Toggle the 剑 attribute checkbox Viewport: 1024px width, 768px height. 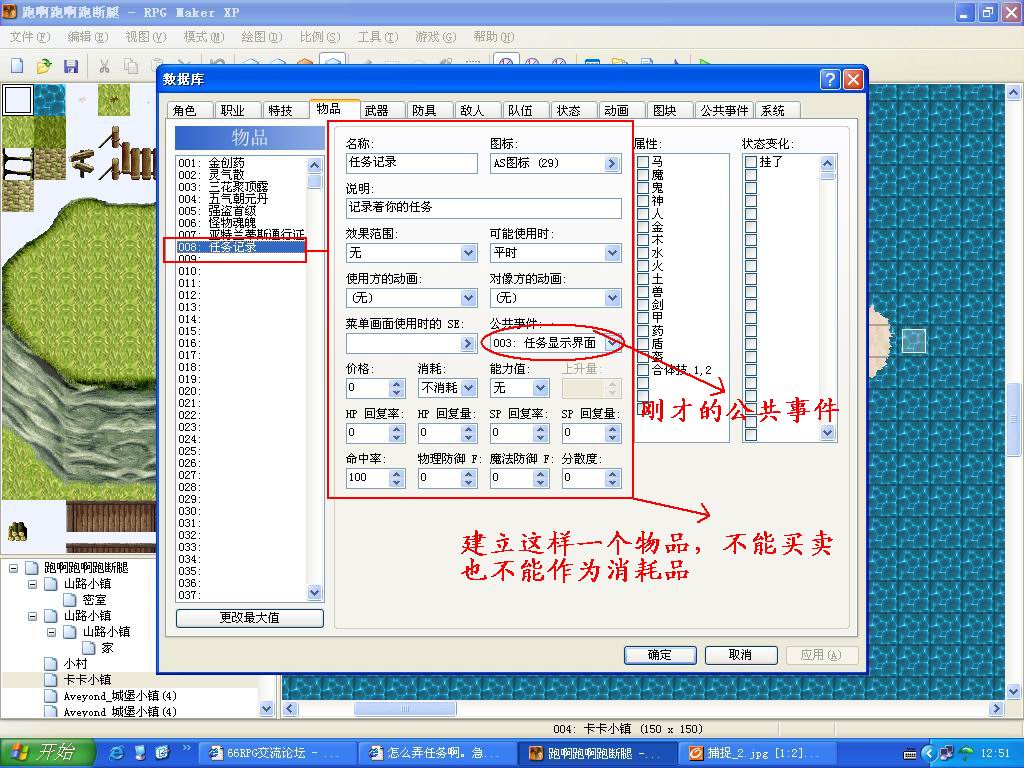click(x=643, y=305)
